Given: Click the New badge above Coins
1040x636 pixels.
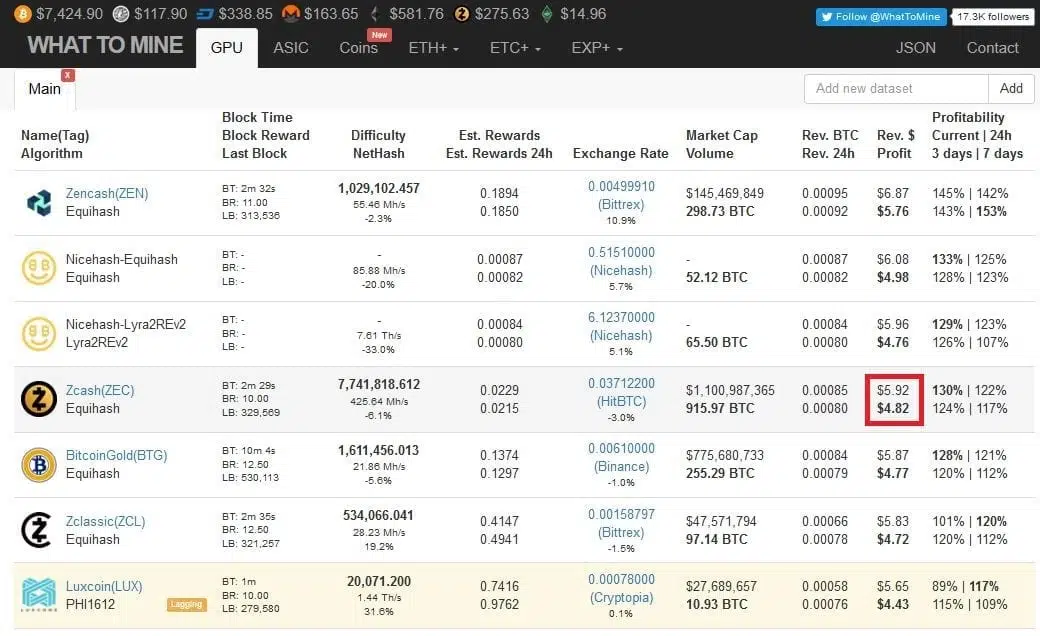Looking at the screenshot, I should (x=379, y=34).
